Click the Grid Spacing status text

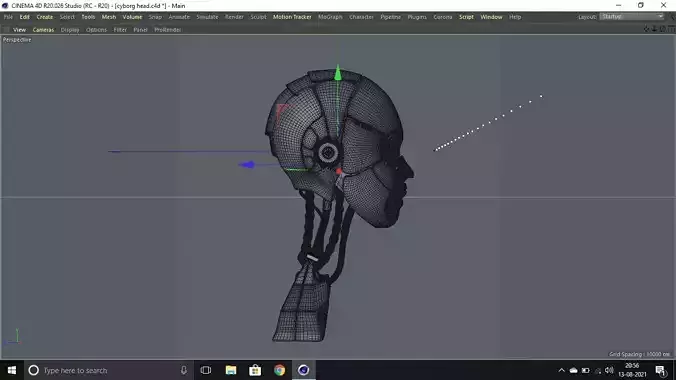coord(640,354)
